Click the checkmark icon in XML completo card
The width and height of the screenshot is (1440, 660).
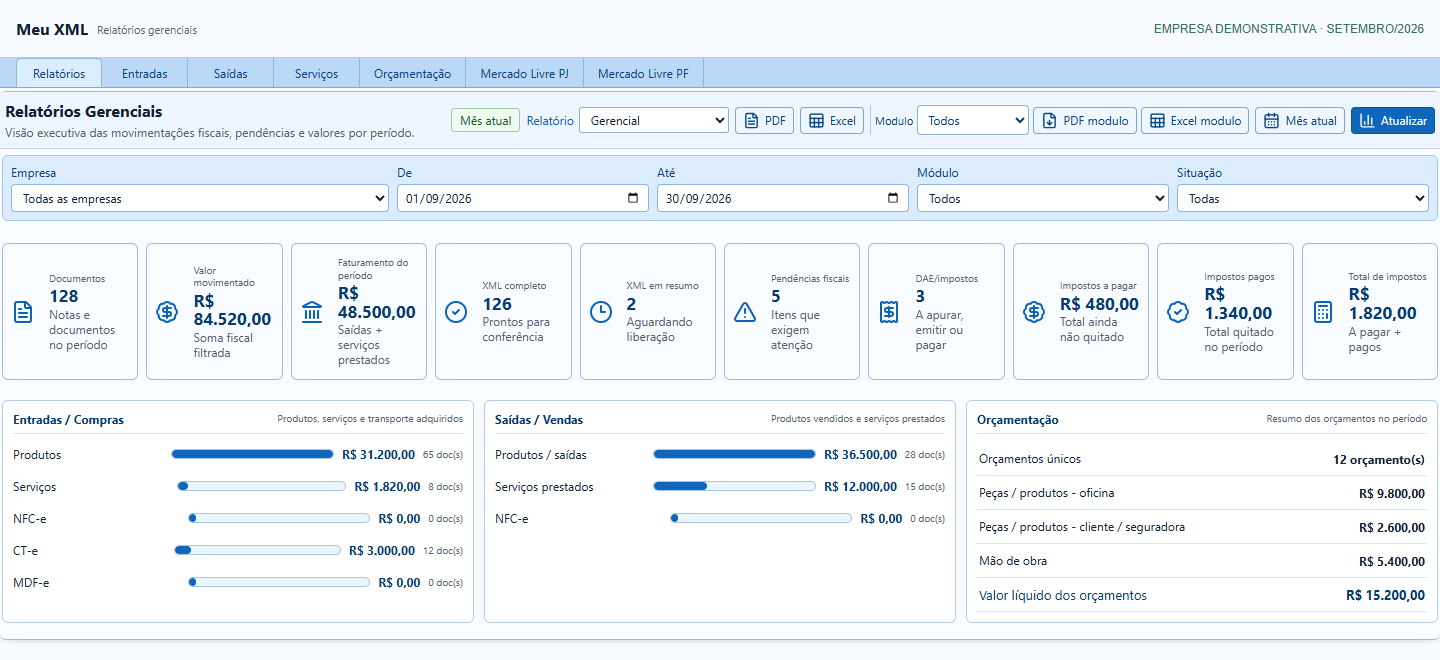click(x=456, y=312)
